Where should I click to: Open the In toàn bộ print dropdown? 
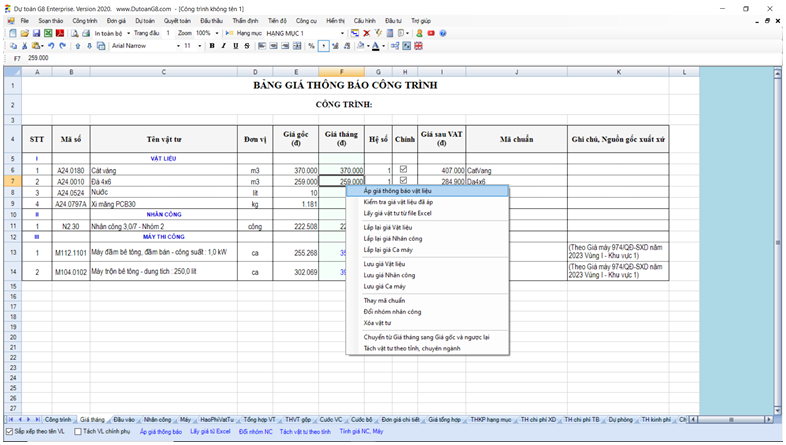129,33
